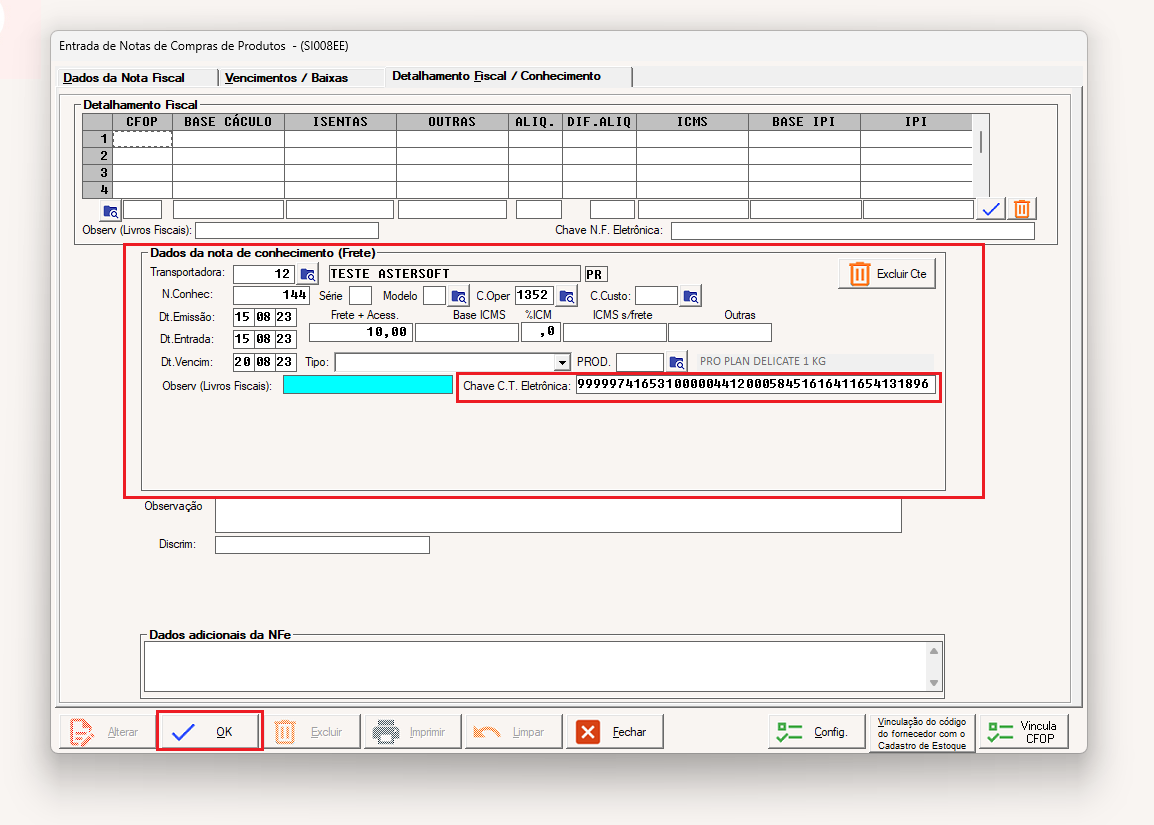The width and height of the screenshot is (1154, 825).
Task: Click the TESTE ASTERSOFT carrier name field
Action: coord(454,274)
